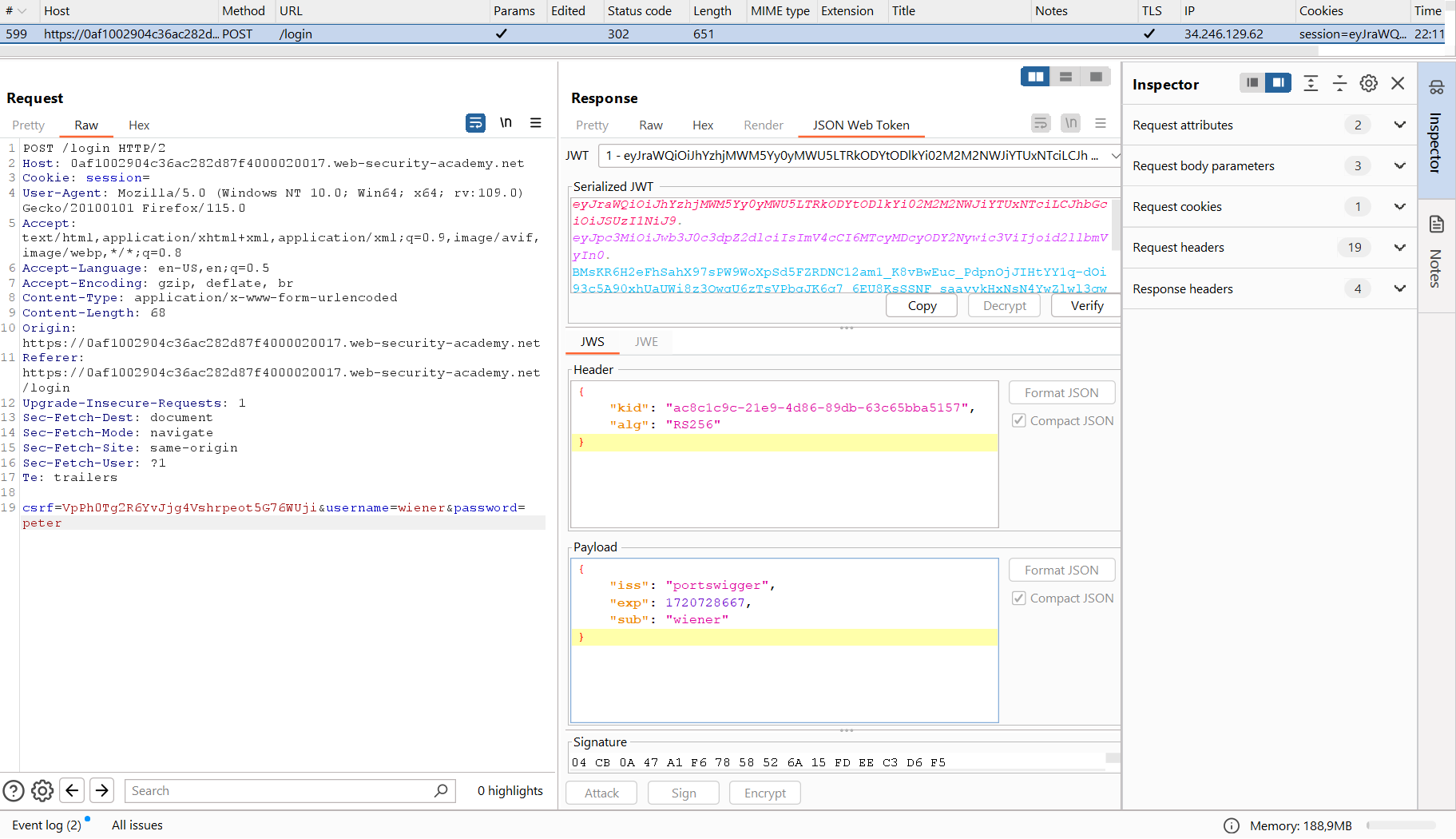Viewport: 1456px width, 839px height.
Task: Dock Inspector panel to the left
Action: pyautogui.click(x=1252, y=83)
